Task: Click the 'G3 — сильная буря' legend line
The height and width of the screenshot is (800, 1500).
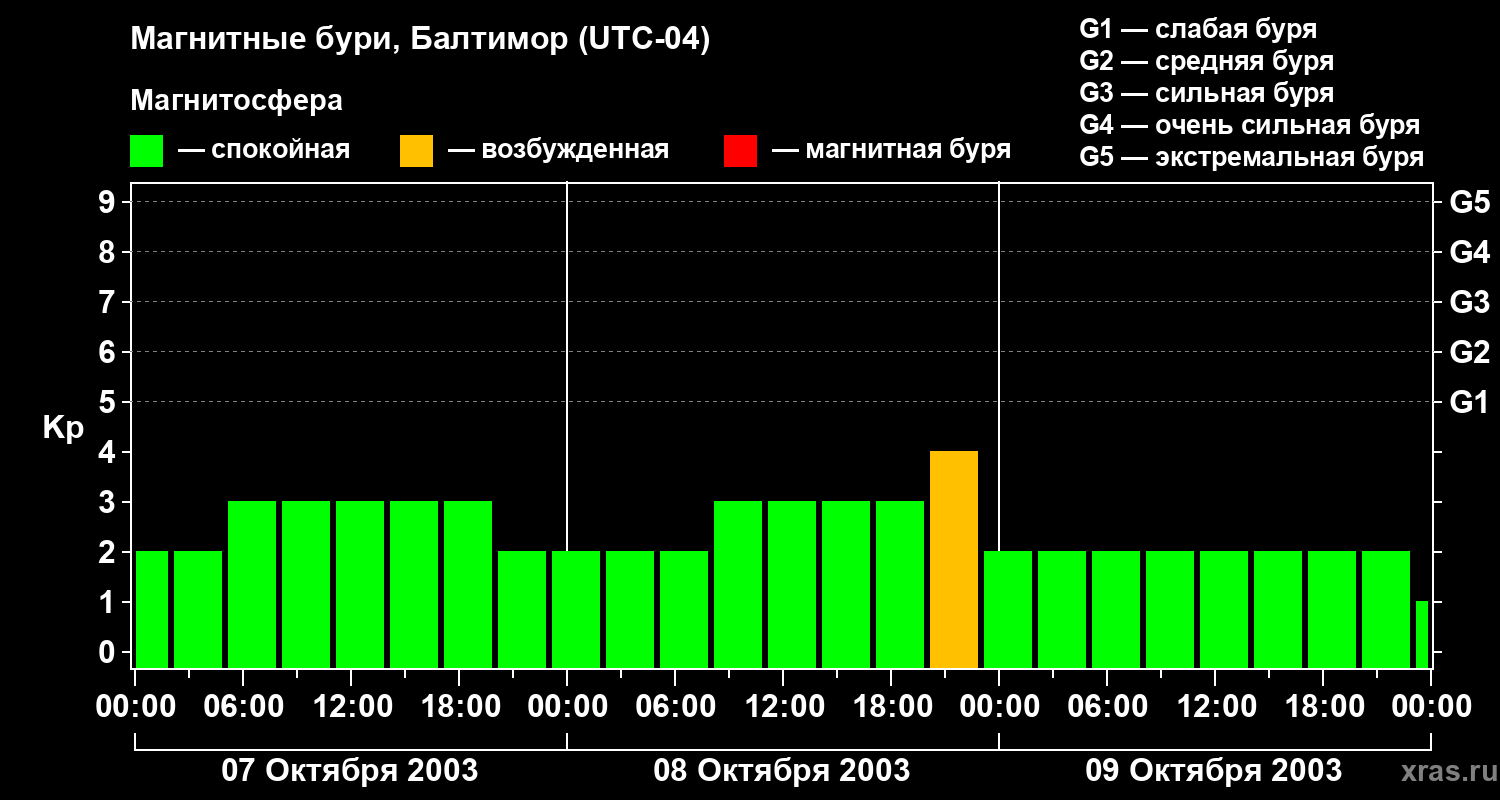Action: click(1207, 93)
